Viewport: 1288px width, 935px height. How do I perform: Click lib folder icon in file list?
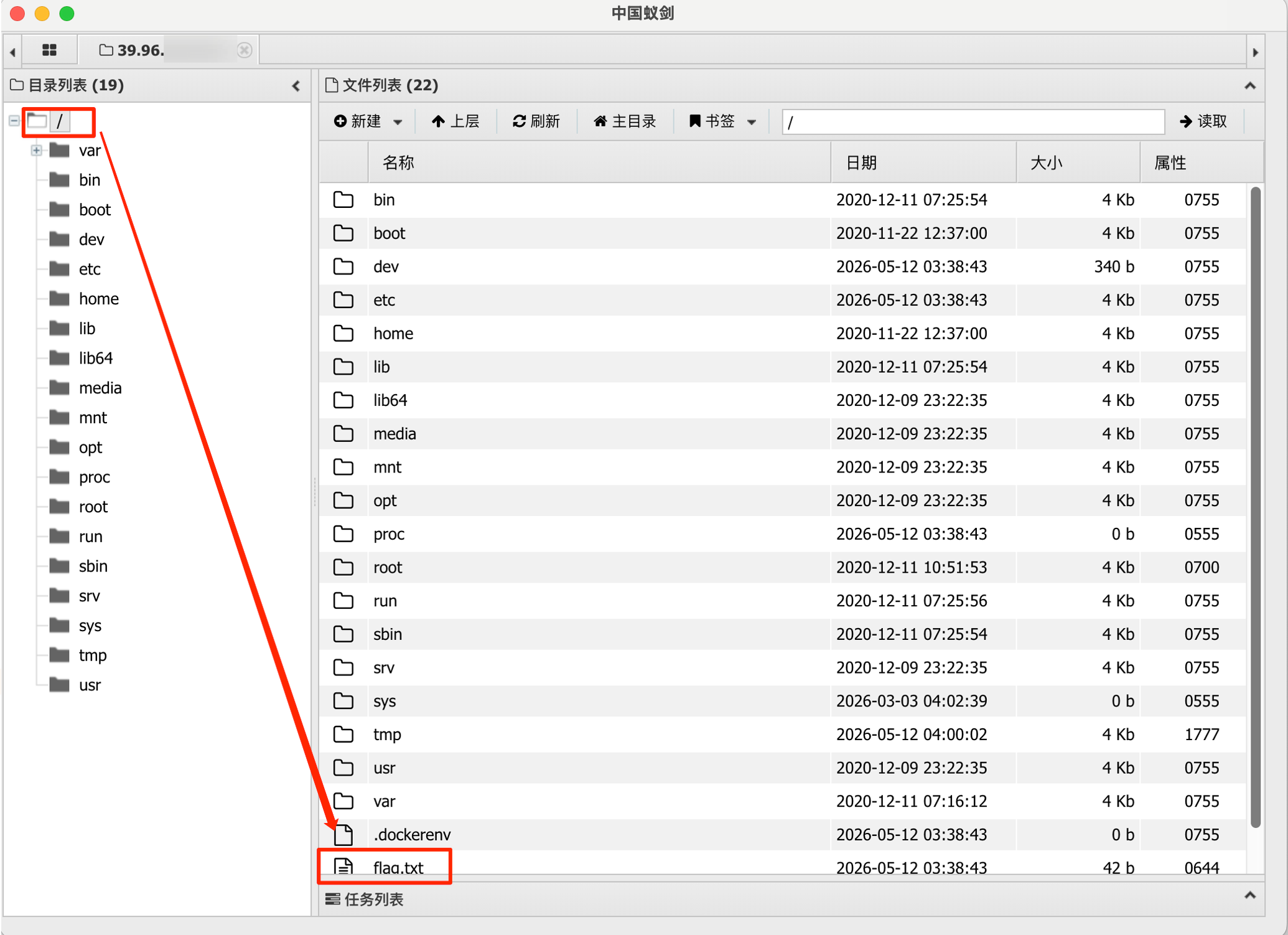tap(343, 367)
